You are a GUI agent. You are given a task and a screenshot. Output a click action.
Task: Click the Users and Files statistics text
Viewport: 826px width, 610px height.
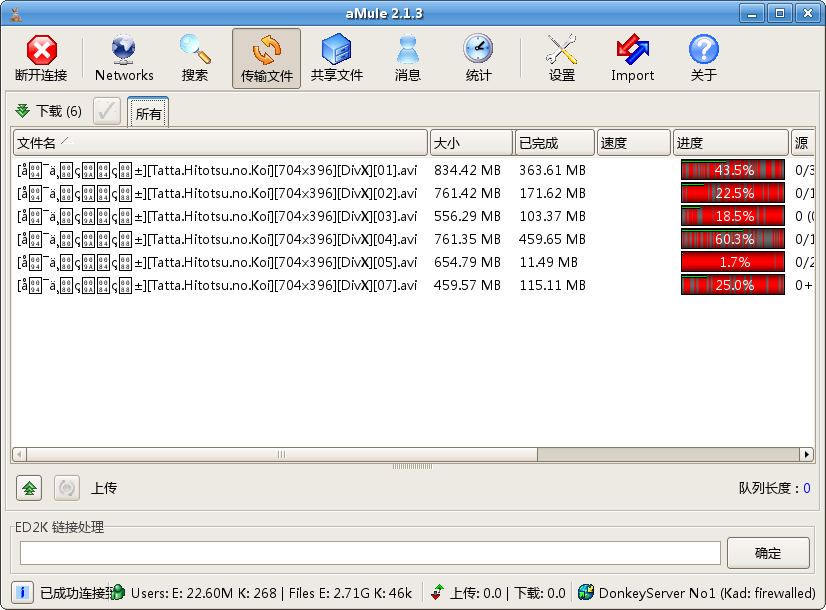(x=271, y=593)
